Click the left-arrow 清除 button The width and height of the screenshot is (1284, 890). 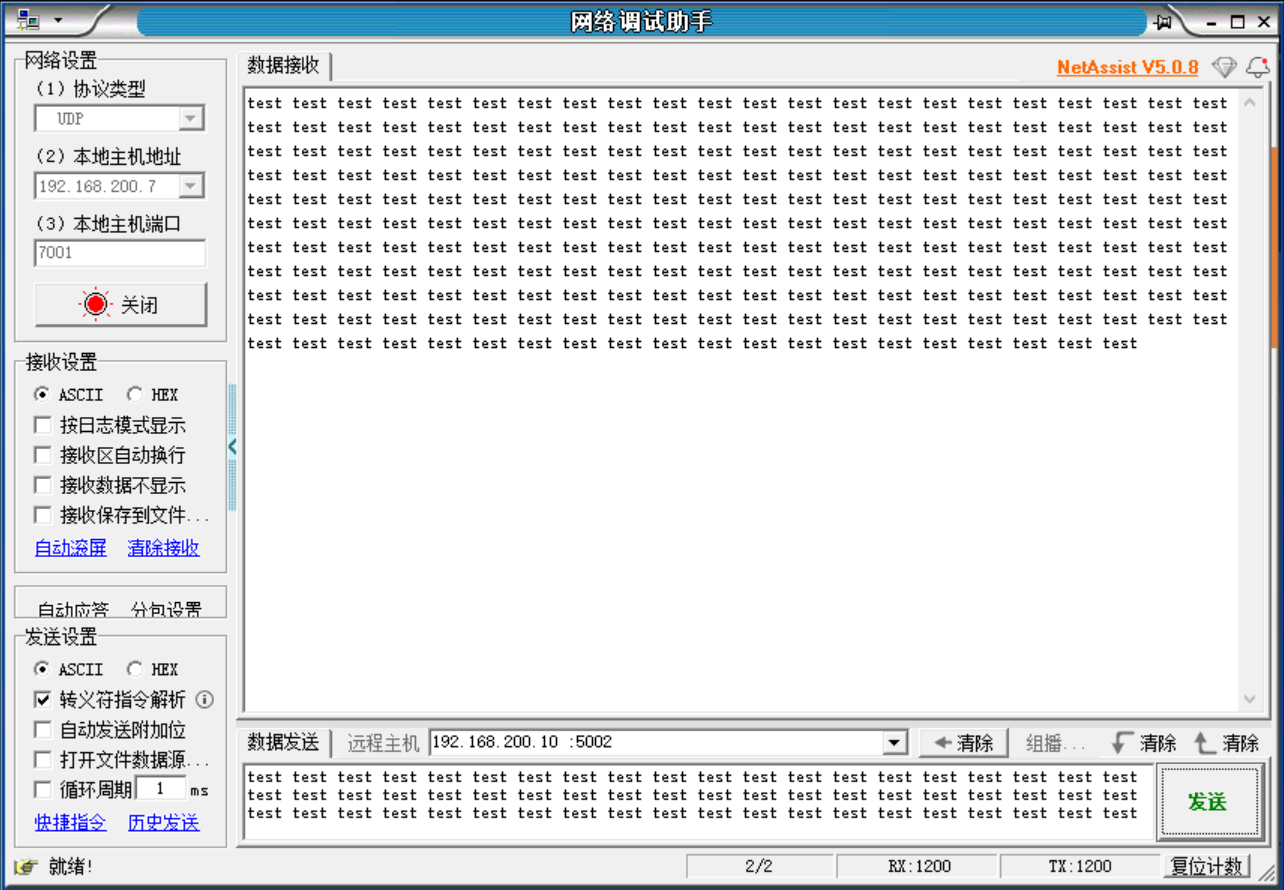963,743
